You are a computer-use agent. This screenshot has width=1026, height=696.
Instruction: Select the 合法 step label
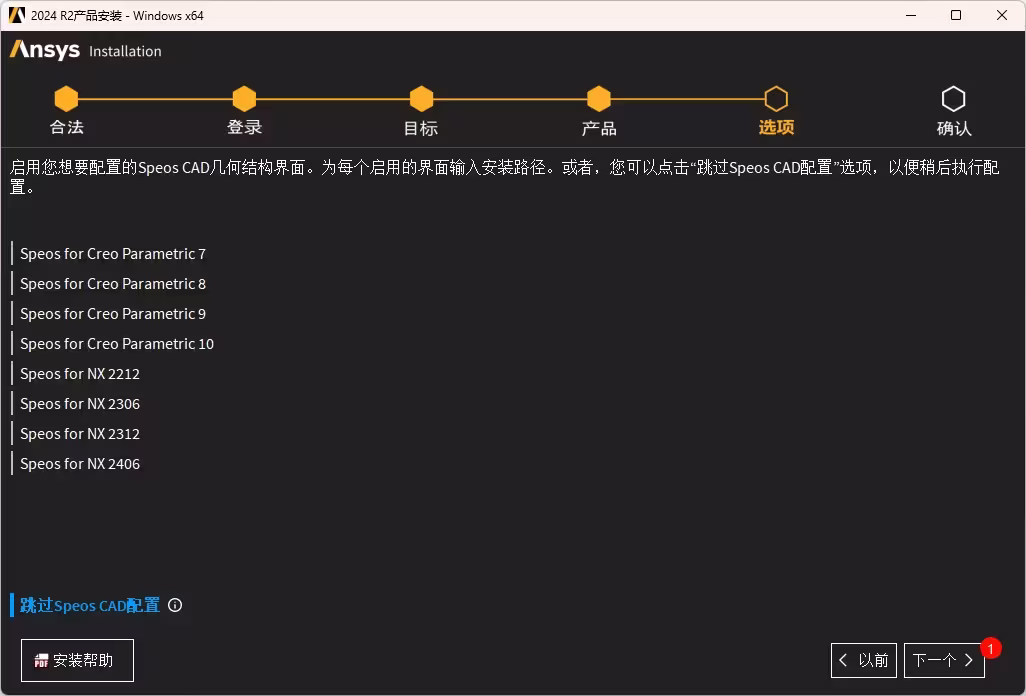67,128
